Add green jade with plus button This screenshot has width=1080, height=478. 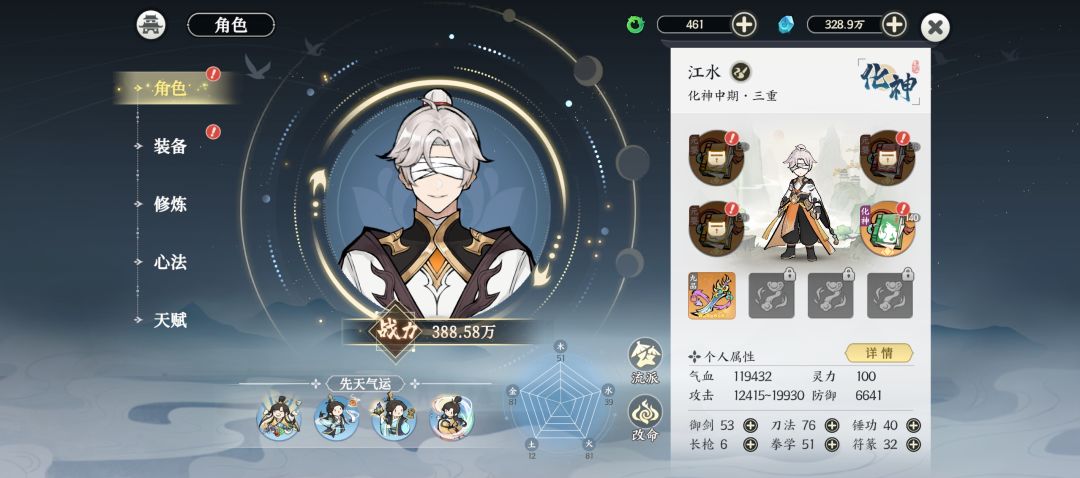[x=744, y=25]
